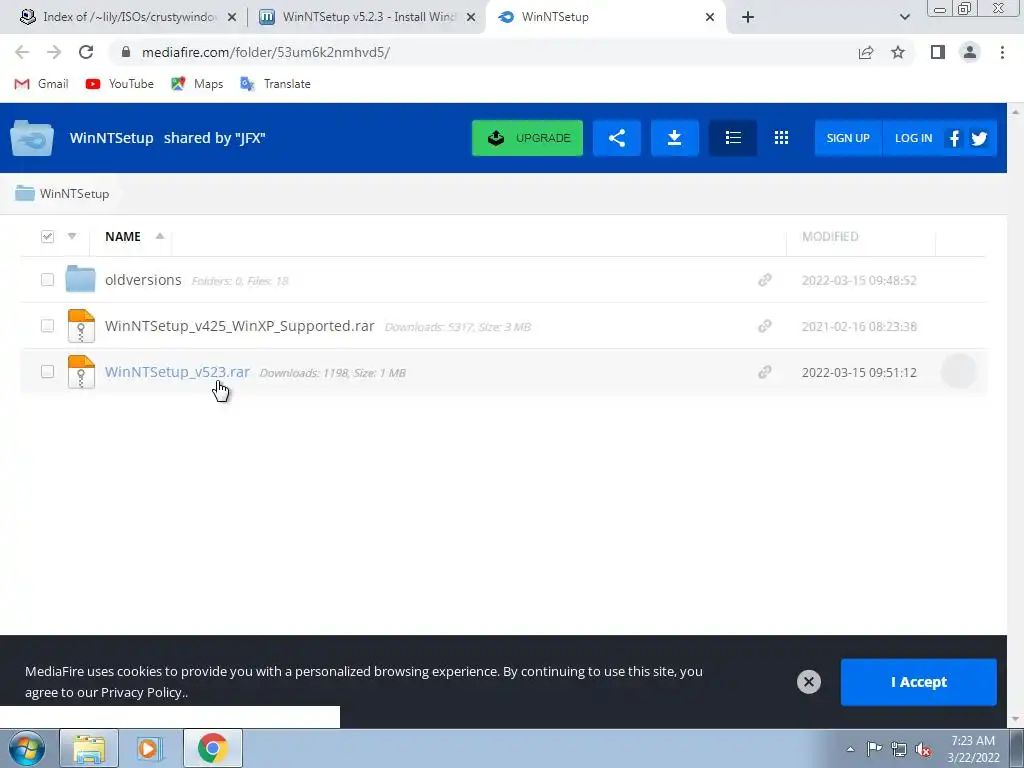Click Chrome icon in taskbar

pos(212,748)
